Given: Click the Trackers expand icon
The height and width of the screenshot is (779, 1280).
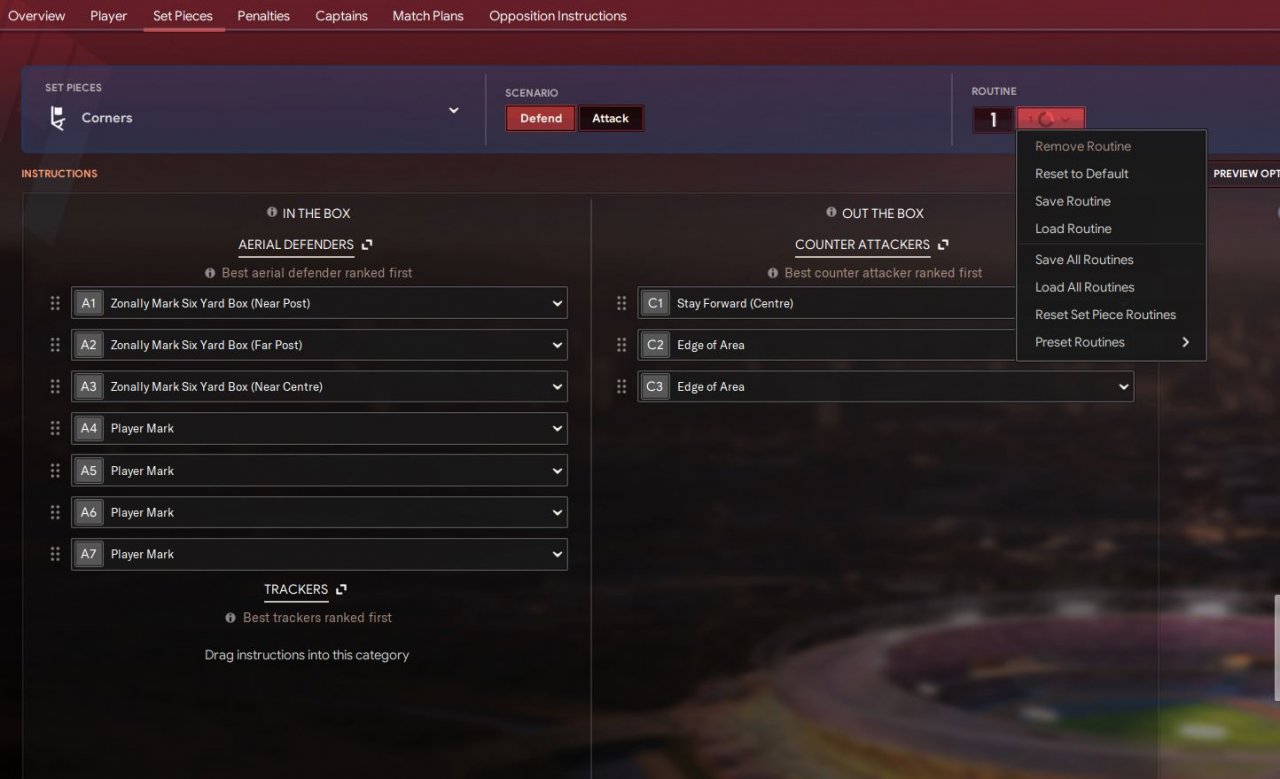Looking at the screenshot, I should click(x=341, y=589).
